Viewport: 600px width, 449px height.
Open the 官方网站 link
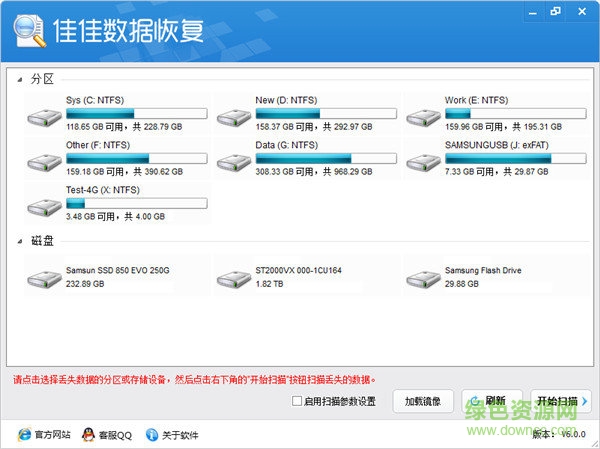coord(53,434)
